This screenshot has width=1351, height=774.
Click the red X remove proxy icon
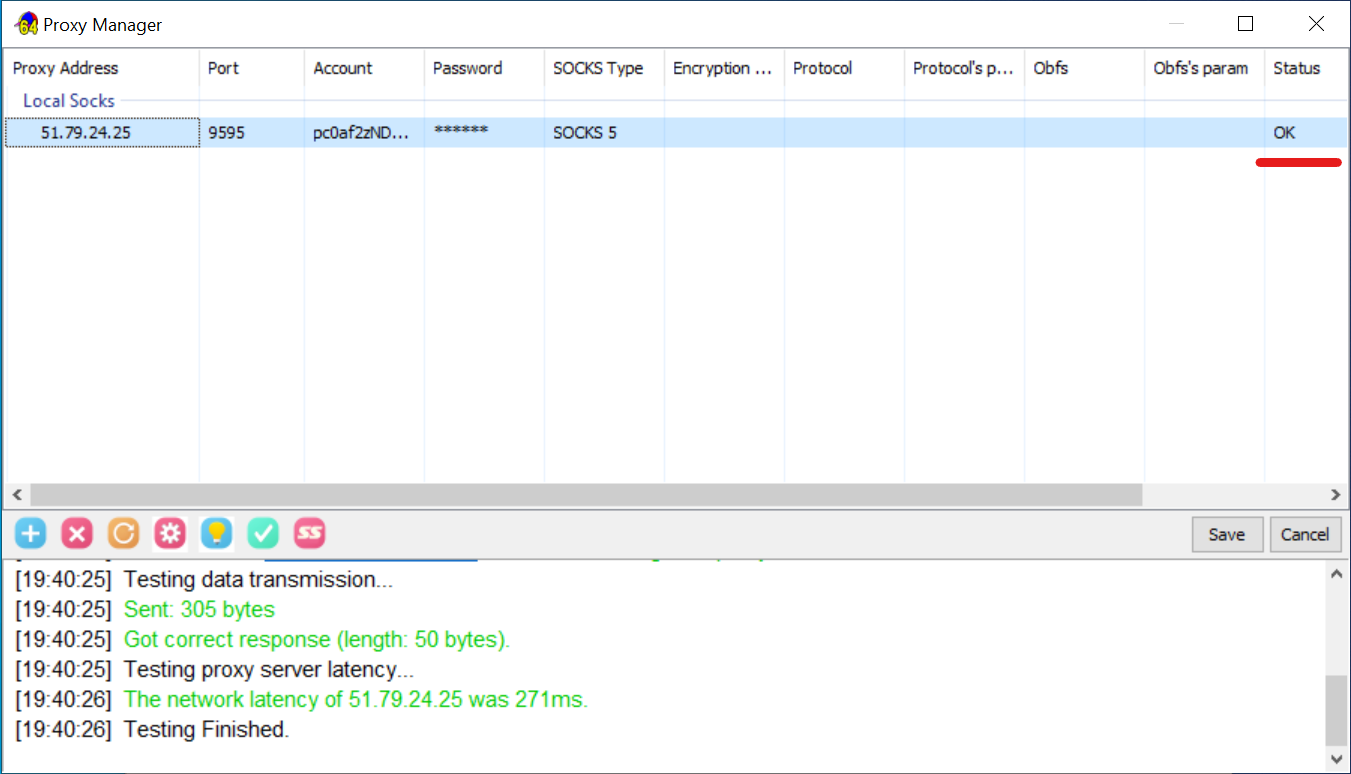(x=77, y=533)
